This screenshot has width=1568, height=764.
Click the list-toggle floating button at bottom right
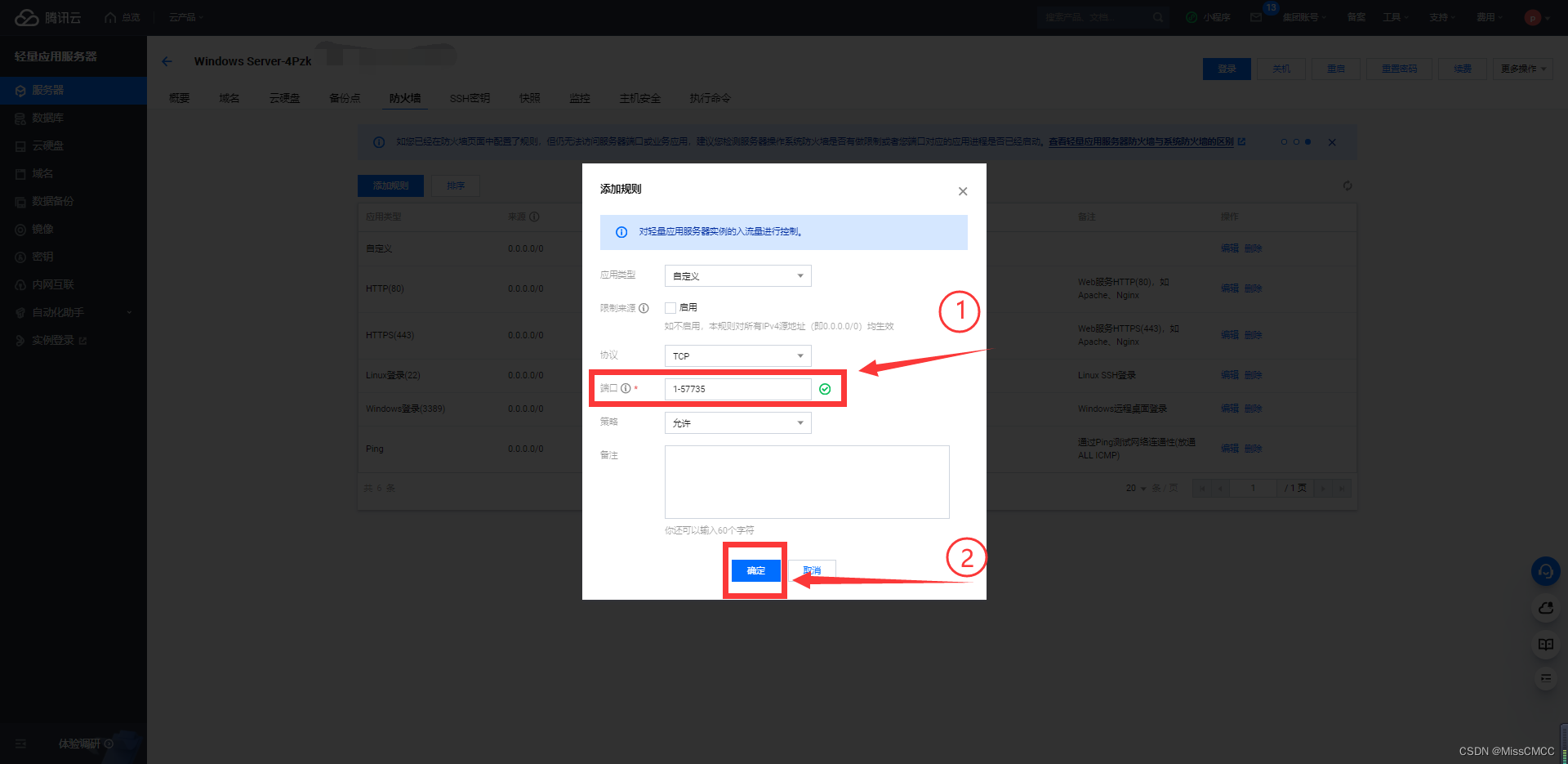click(x=1545, y=678)
